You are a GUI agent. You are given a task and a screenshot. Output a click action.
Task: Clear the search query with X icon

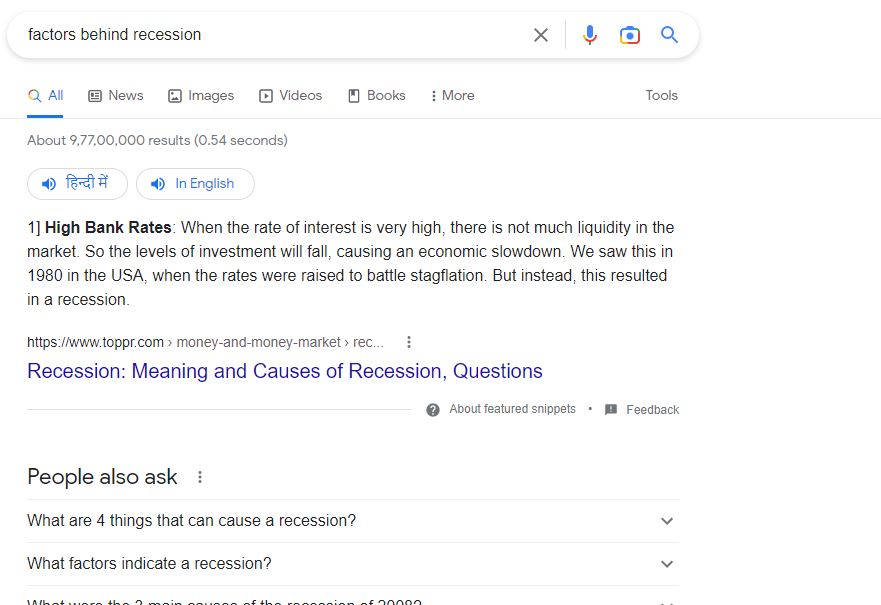click(541, 35)
